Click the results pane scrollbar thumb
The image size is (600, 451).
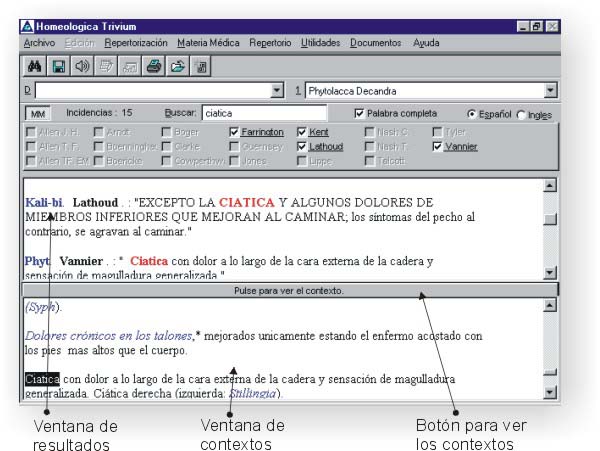pos(550,219)
